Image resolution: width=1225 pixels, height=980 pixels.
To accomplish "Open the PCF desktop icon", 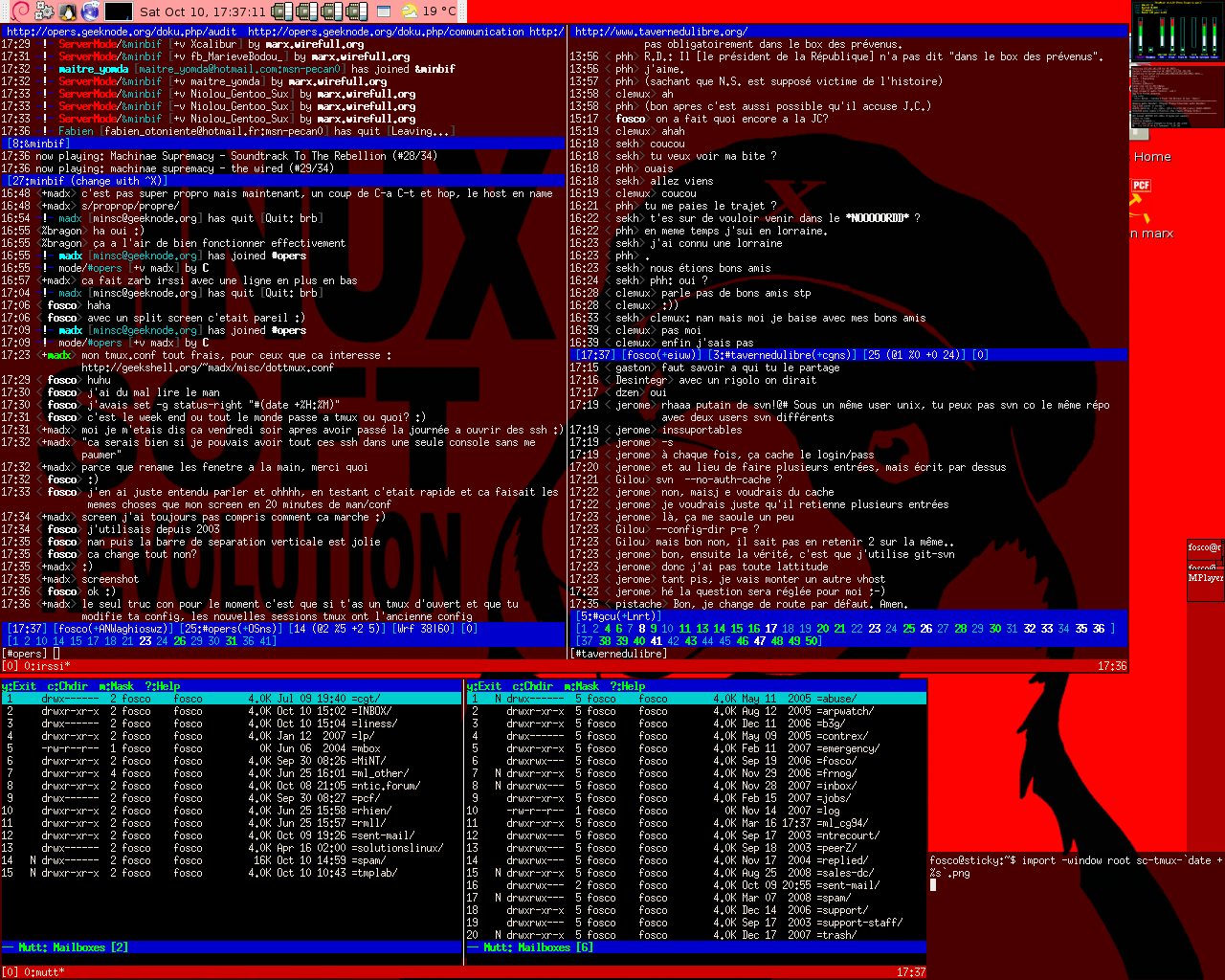I will tap(1141, 186).
